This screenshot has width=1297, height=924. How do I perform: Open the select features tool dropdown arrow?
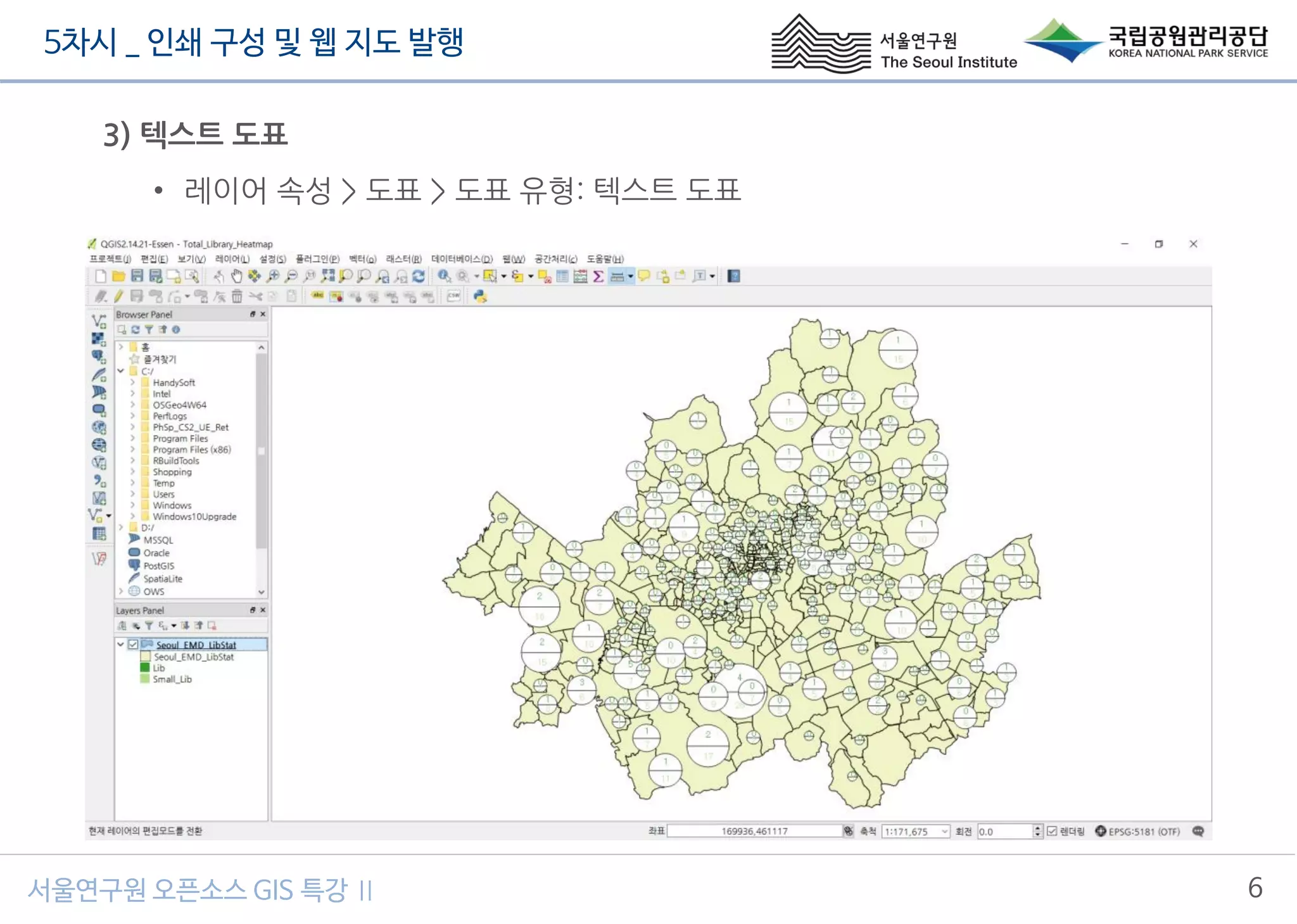[504, 276]
